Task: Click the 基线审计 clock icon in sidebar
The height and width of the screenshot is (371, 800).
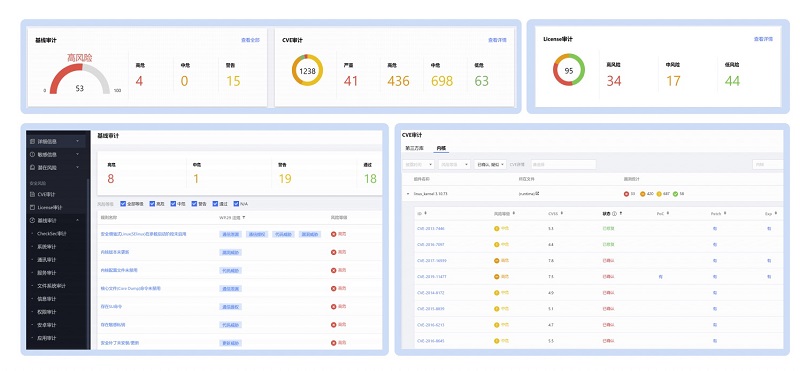Action: pos(33,220)
